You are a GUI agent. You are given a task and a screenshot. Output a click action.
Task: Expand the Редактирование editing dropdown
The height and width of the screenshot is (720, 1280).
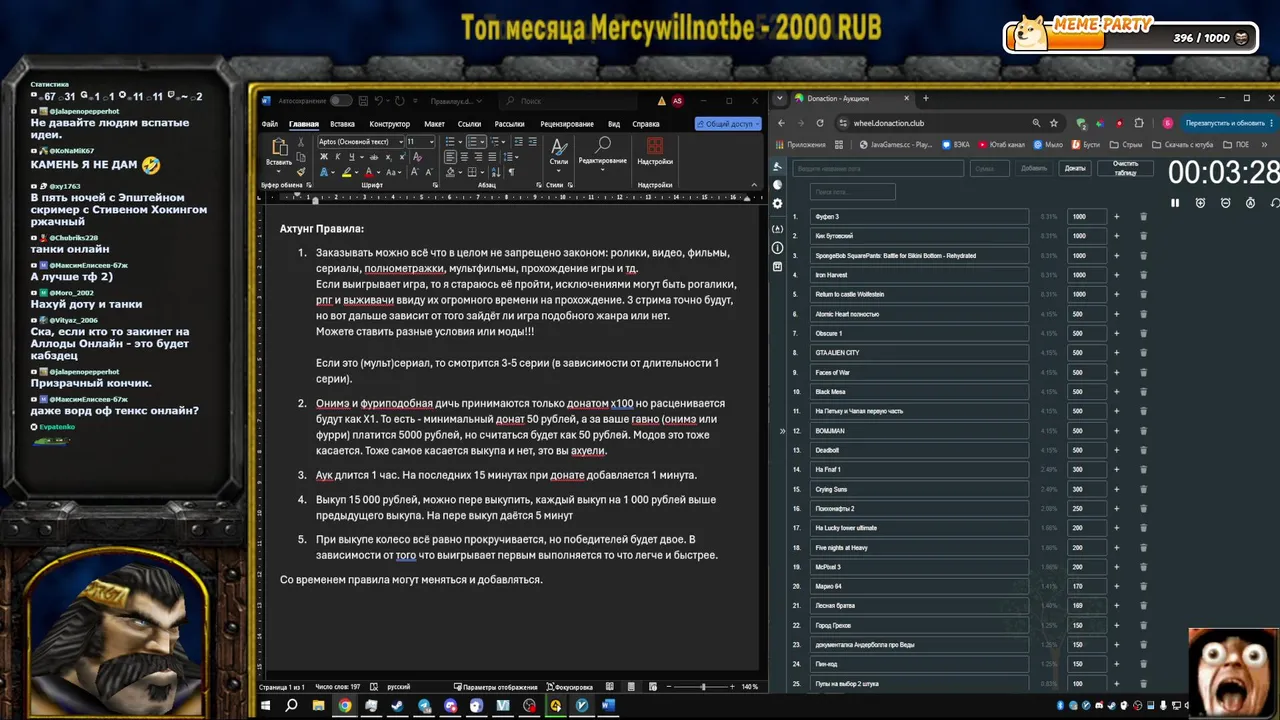[603, 170]
